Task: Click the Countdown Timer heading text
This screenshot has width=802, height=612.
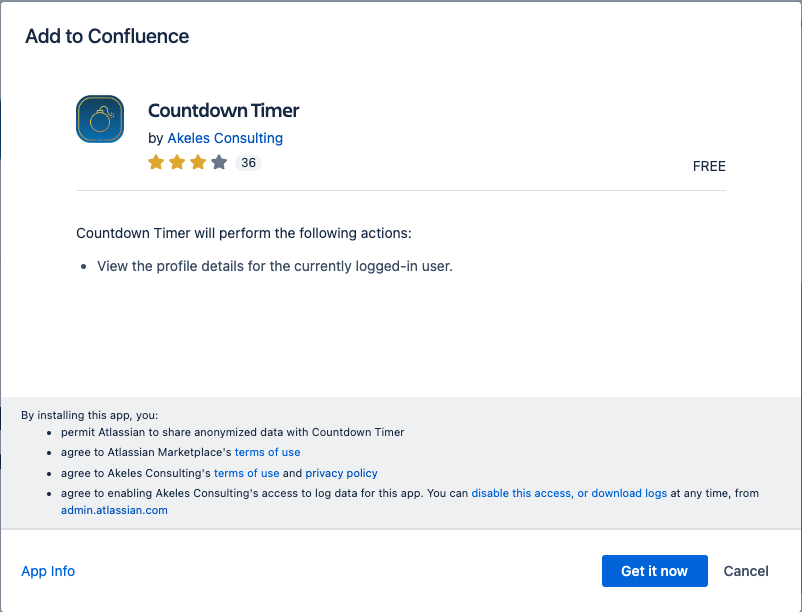Action: click(x=223, y=110)
